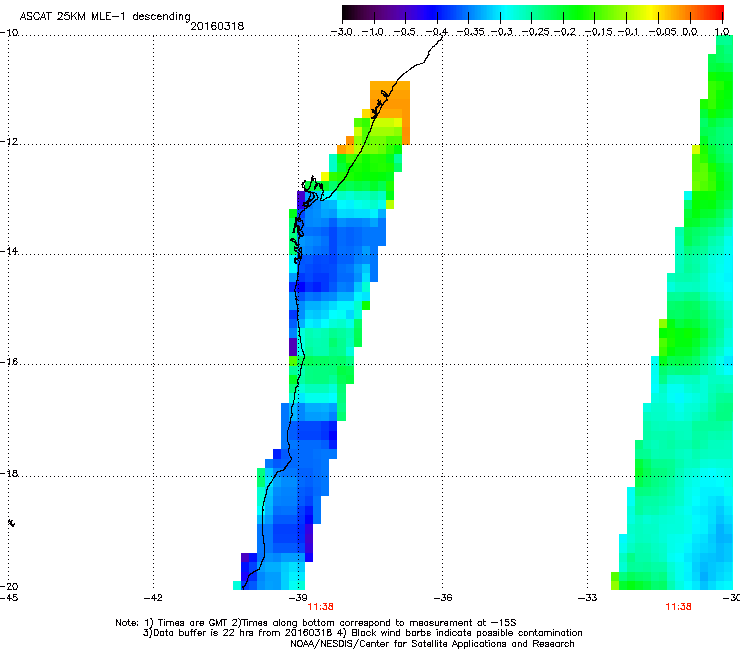The width and height of the screenshot is (740, 650).
Task: Click the latitude label -18
Action: click(9, 473)
